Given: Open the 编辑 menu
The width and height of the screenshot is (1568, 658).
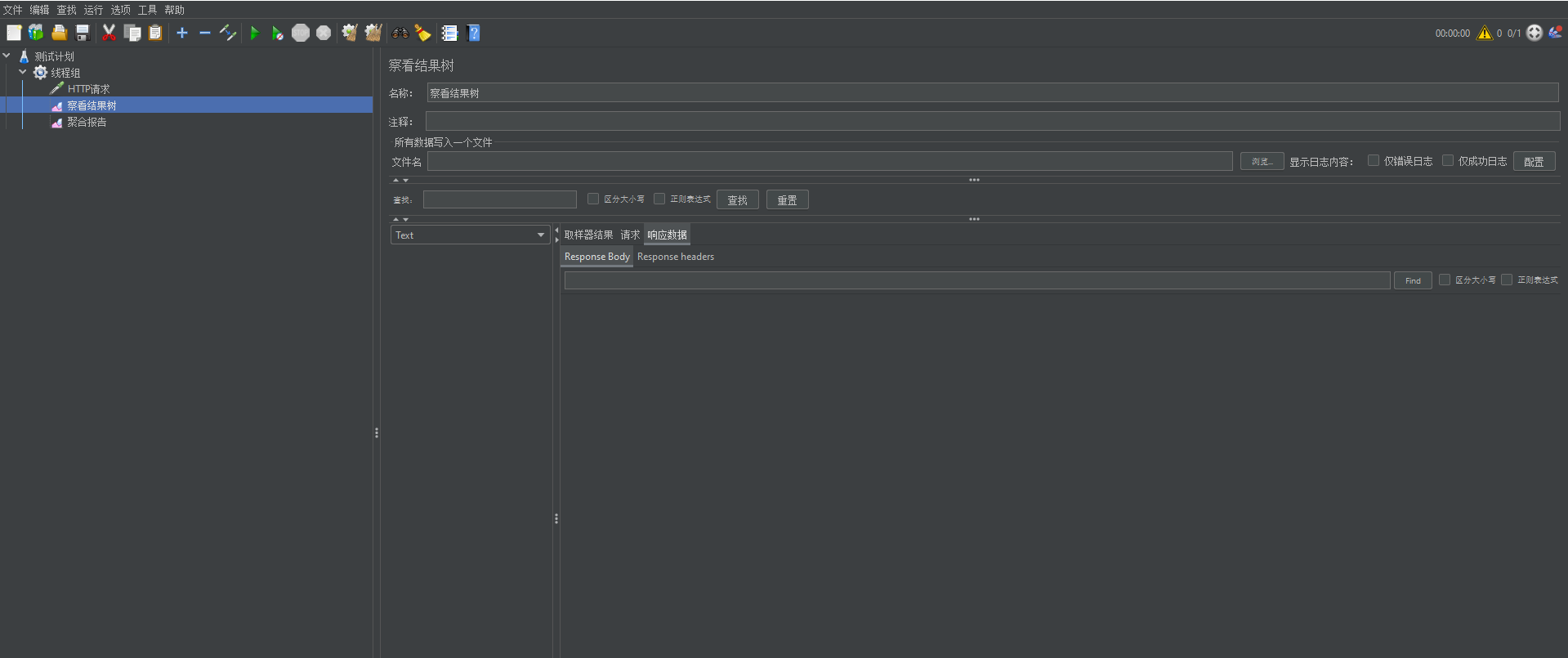Looking at the screenshot, I should pos(39,10).
